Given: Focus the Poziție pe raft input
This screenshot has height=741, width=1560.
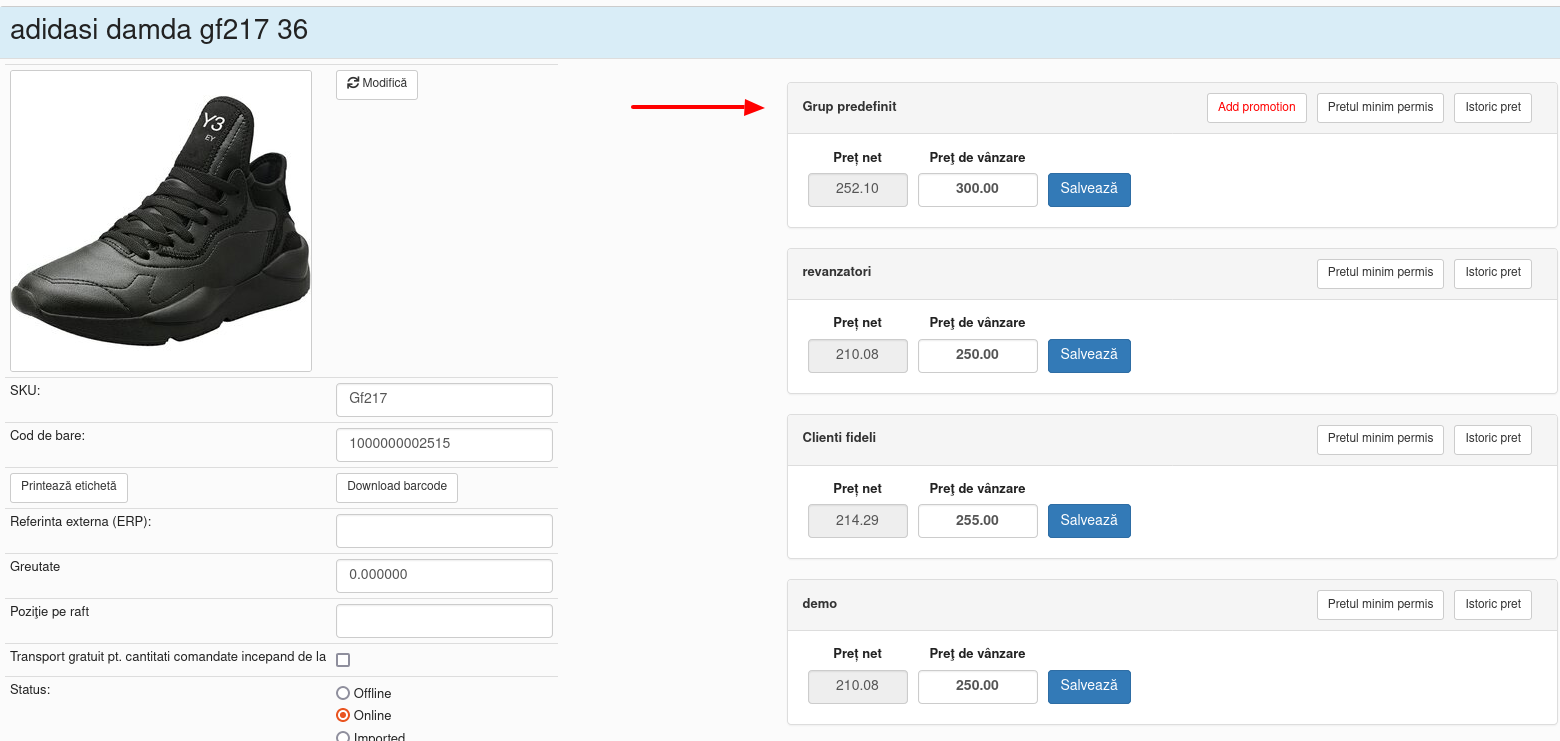Looking at the screenshot, I should tap(444, 621).
